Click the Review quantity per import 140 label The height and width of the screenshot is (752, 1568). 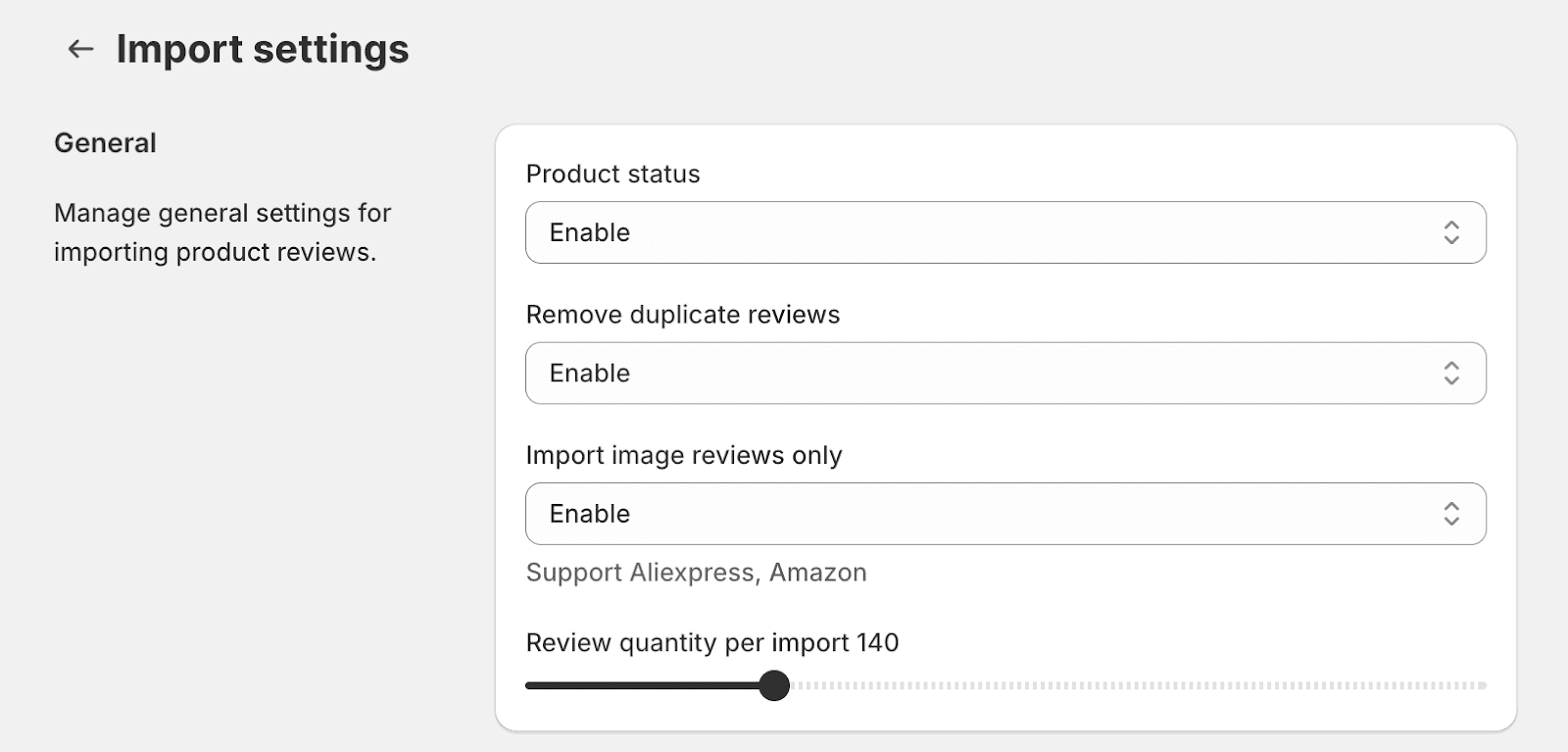click(x=712, y=643)
